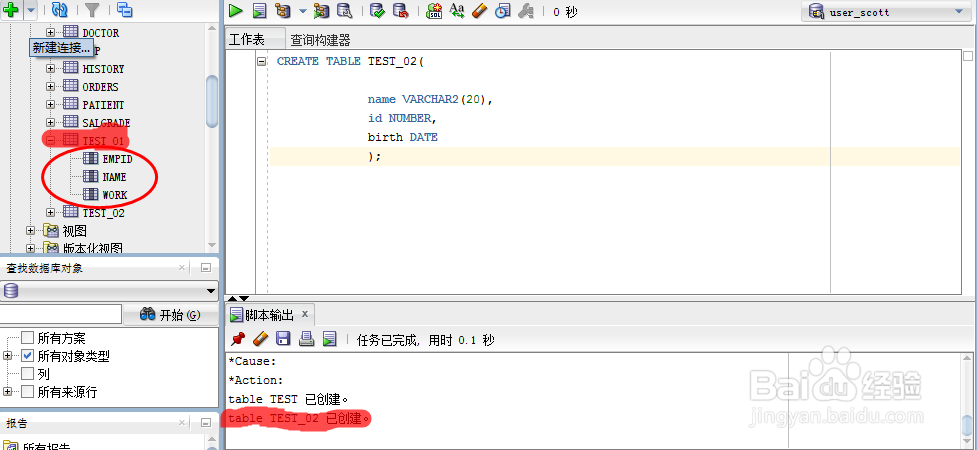Close the 查找数据库对象 panel
Screen dimensions: 977x450
[x=182, y=269]
